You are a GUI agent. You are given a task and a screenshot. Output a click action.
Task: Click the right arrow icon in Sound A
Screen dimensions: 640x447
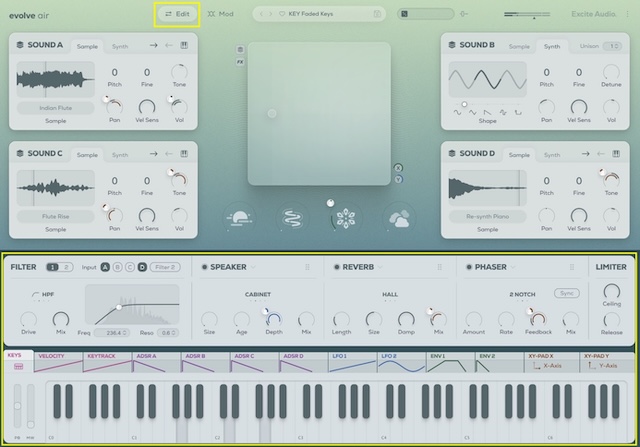click(154, 45)
